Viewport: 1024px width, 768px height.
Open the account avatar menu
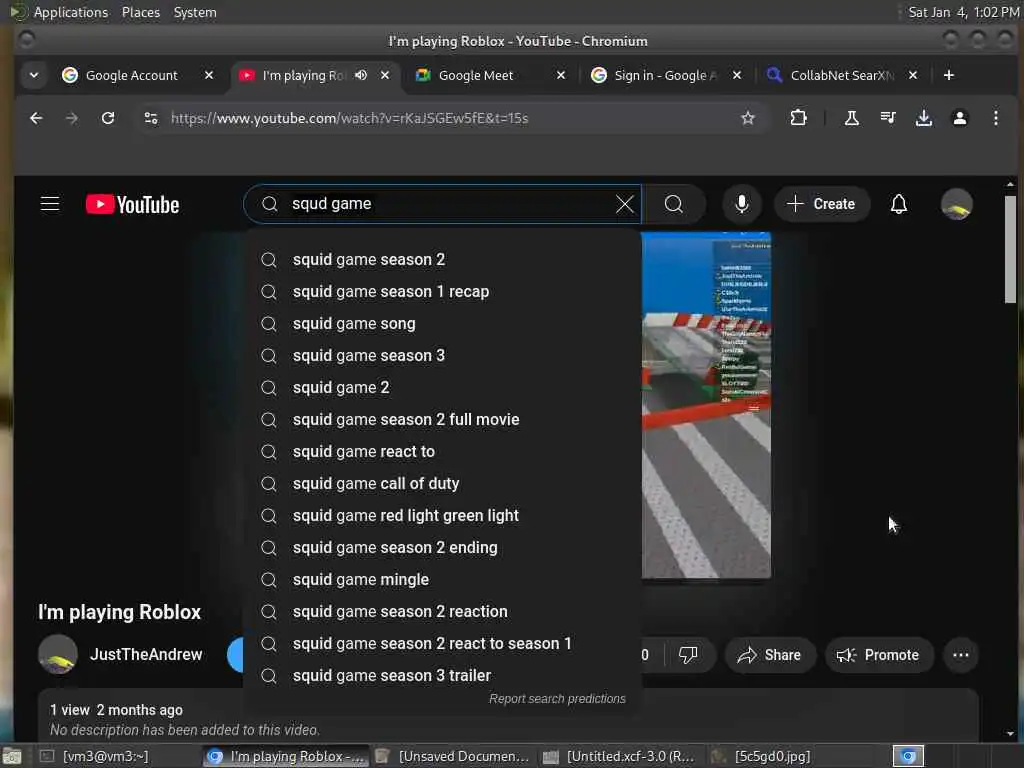[x=956, y=204]
